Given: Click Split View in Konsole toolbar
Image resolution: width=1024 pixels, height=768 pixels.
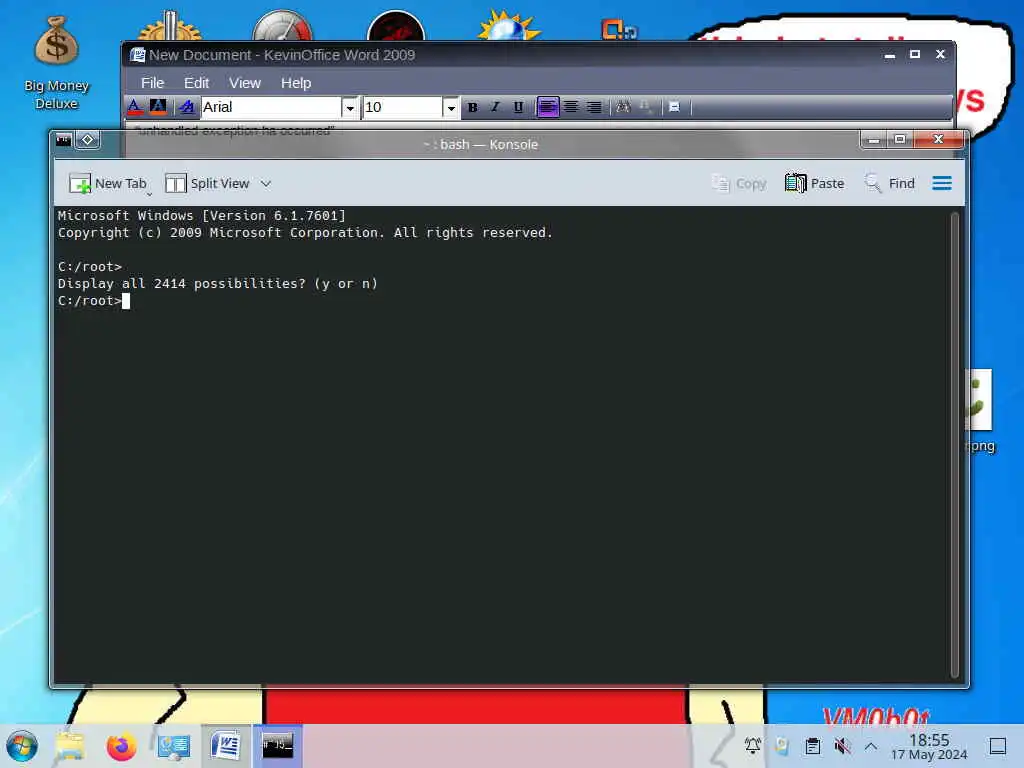Looking at the screenshot, I should coord(207,184).
